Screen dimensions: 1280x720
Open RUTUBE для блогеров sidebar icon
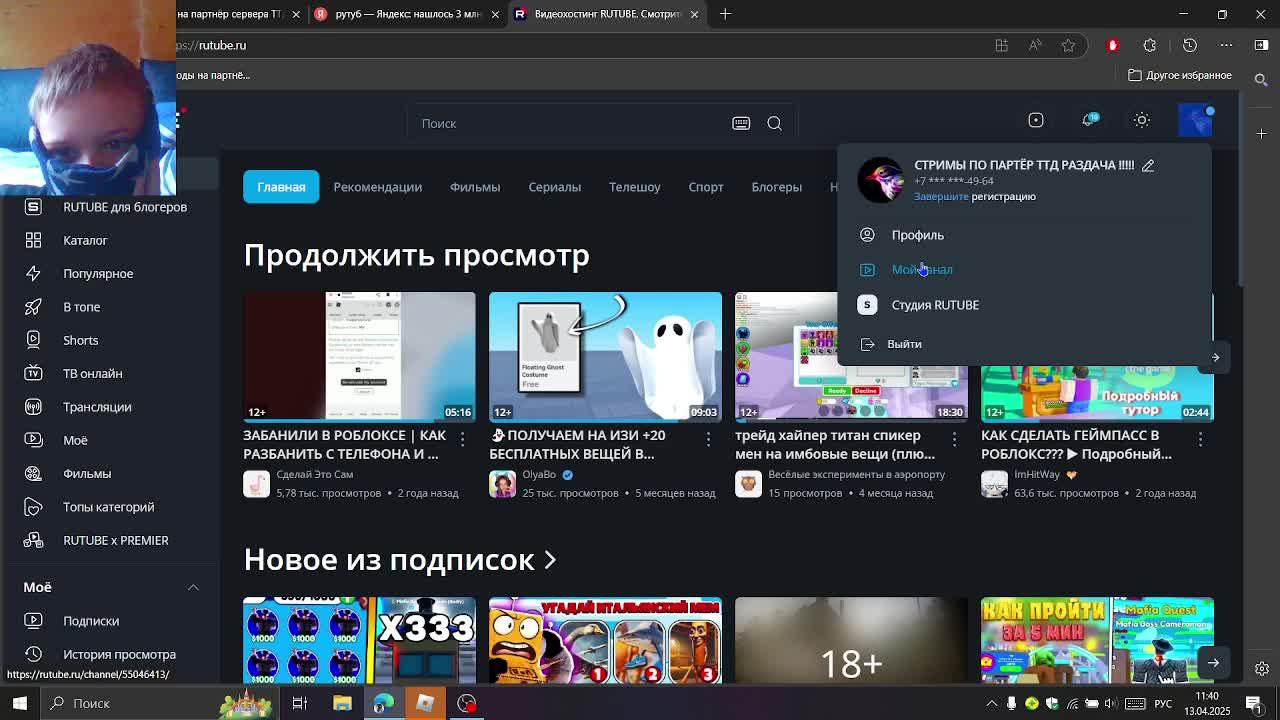pyautogui.click(x=33, y=207)
